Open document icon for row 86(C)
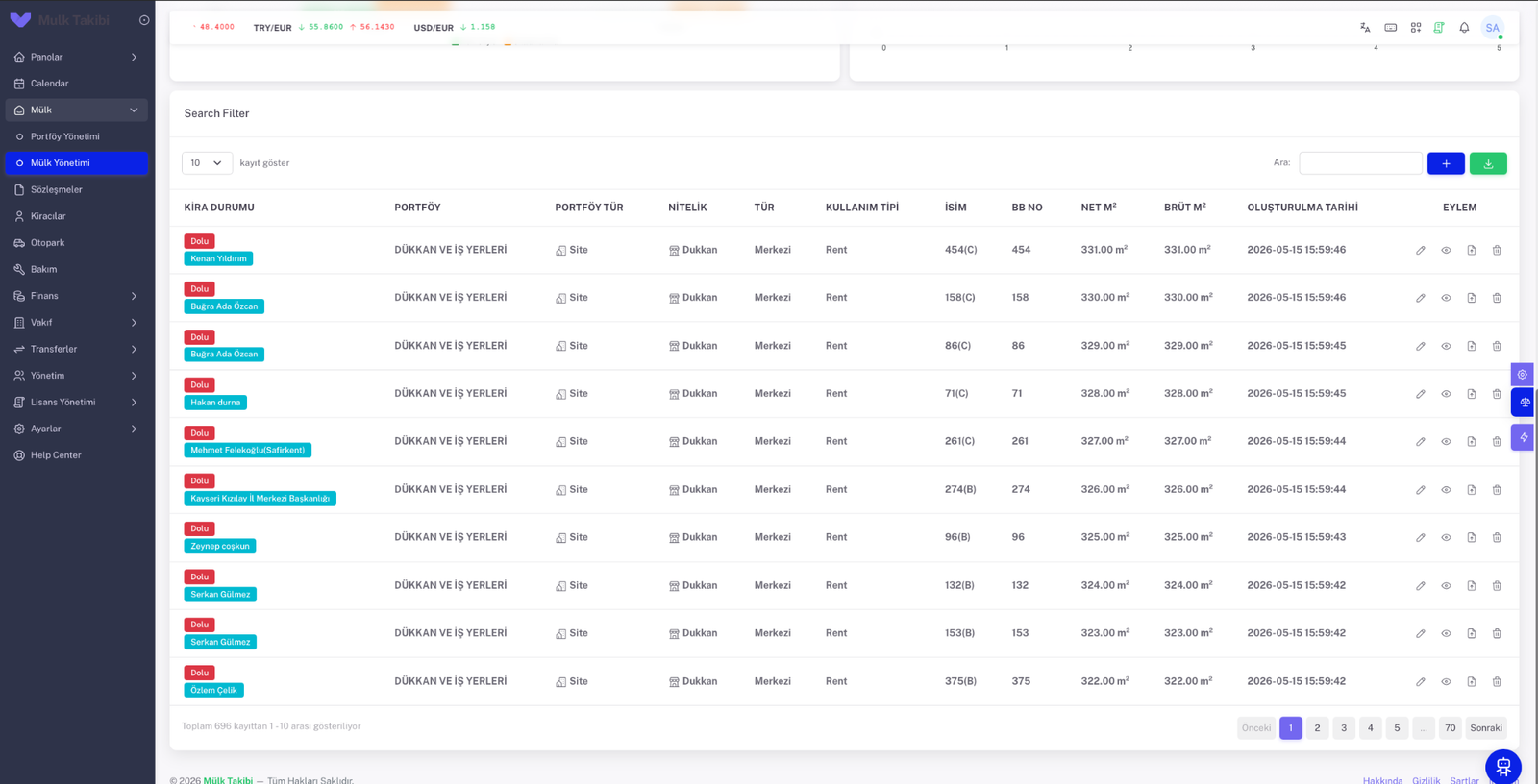 click(1472, 346)
